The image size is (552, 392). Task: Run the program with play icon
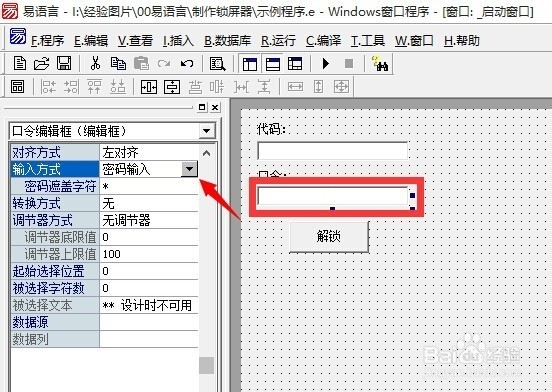(x=326, y=64)
